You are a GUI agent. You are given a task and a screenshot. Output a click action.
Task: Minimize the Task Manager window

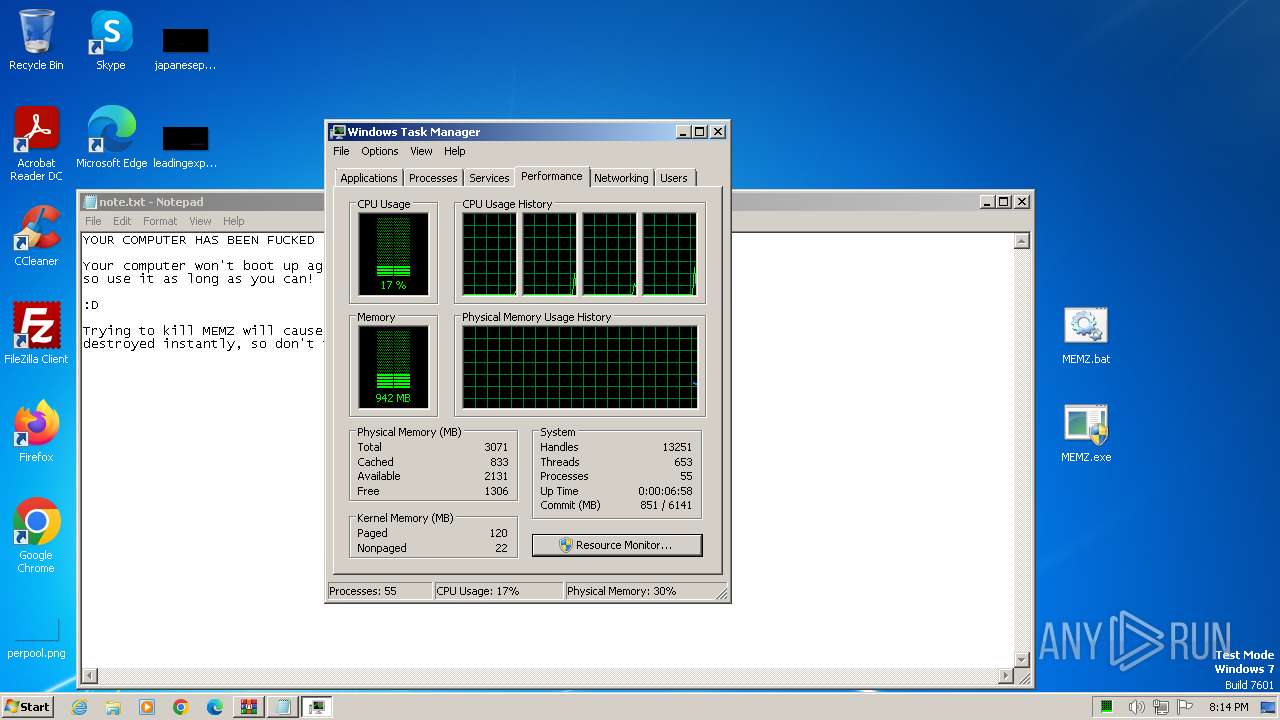(683, 132)
